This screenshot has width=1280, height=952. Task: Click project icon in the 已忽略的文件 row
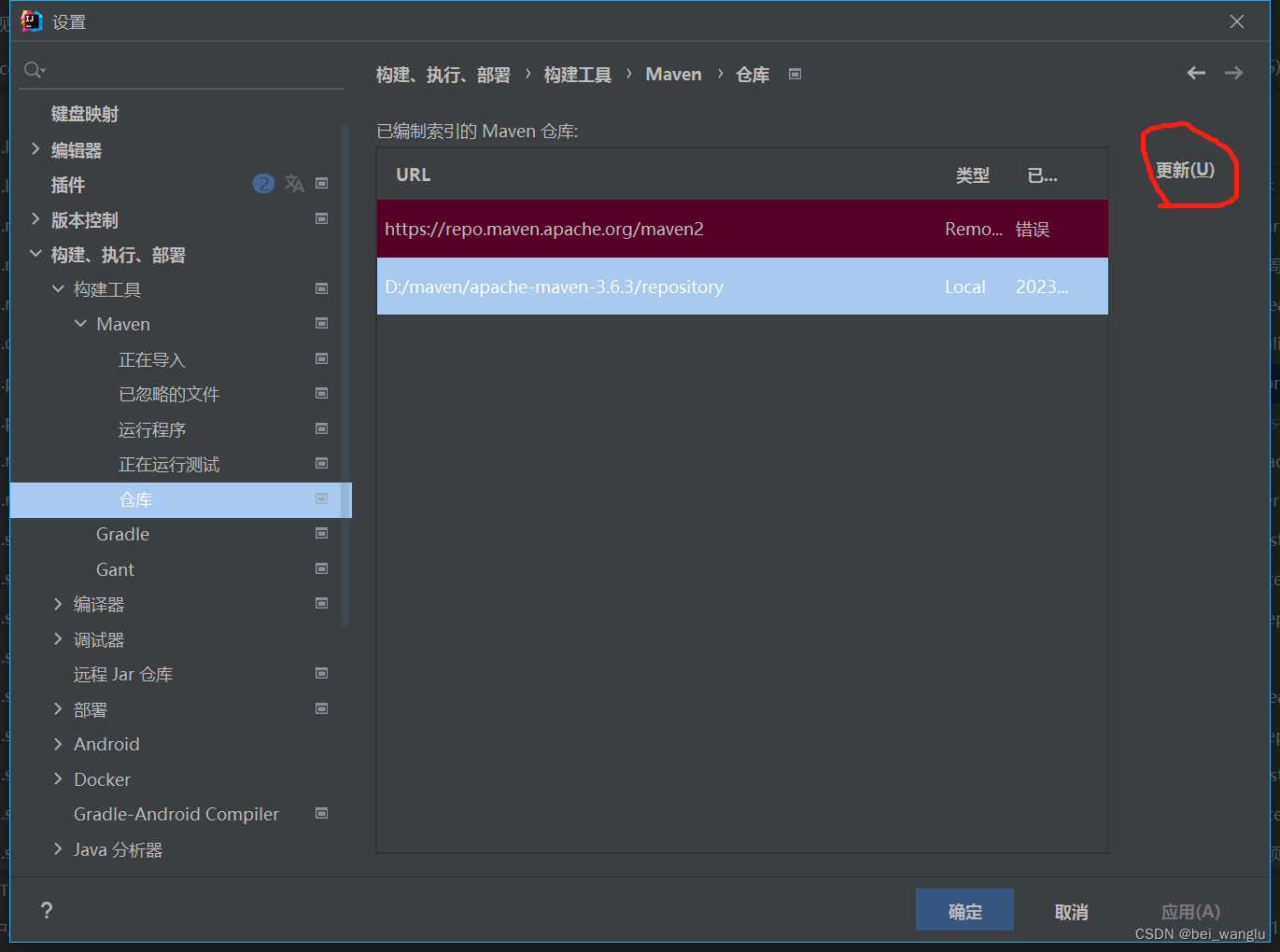click(322, 394)
